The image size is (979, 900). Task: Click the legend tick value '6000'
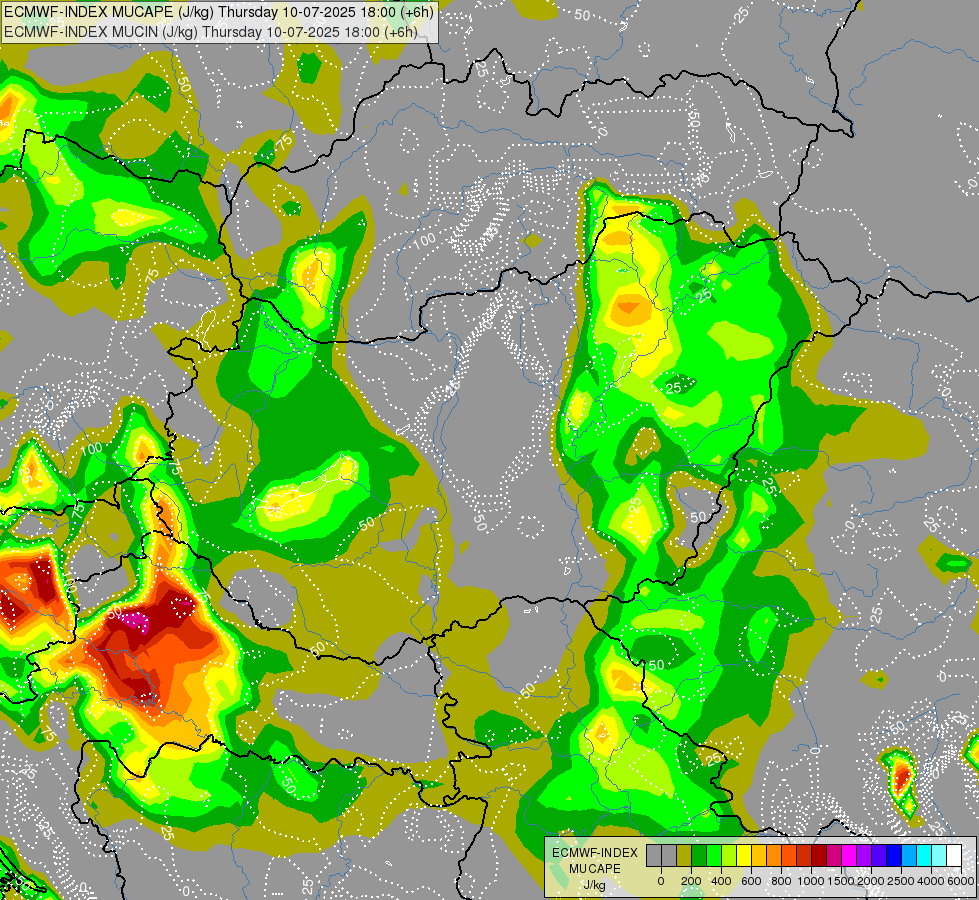[961, 881]
